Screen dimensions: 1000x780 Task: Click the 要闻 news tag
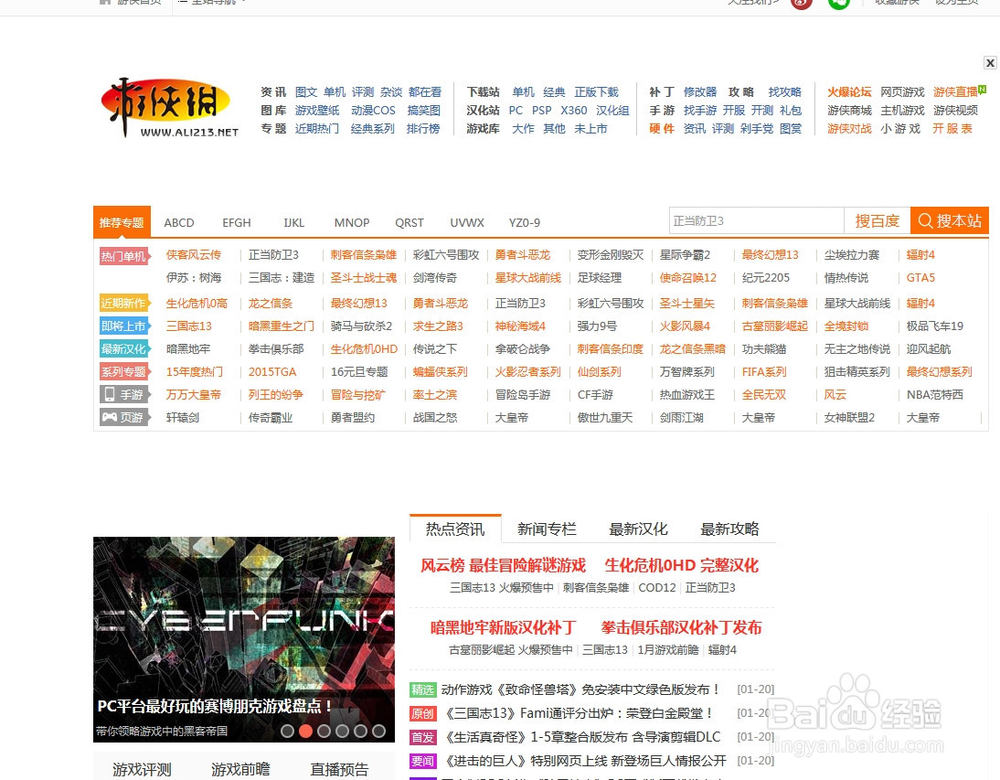pyautogui.click(x=422, y=761)
